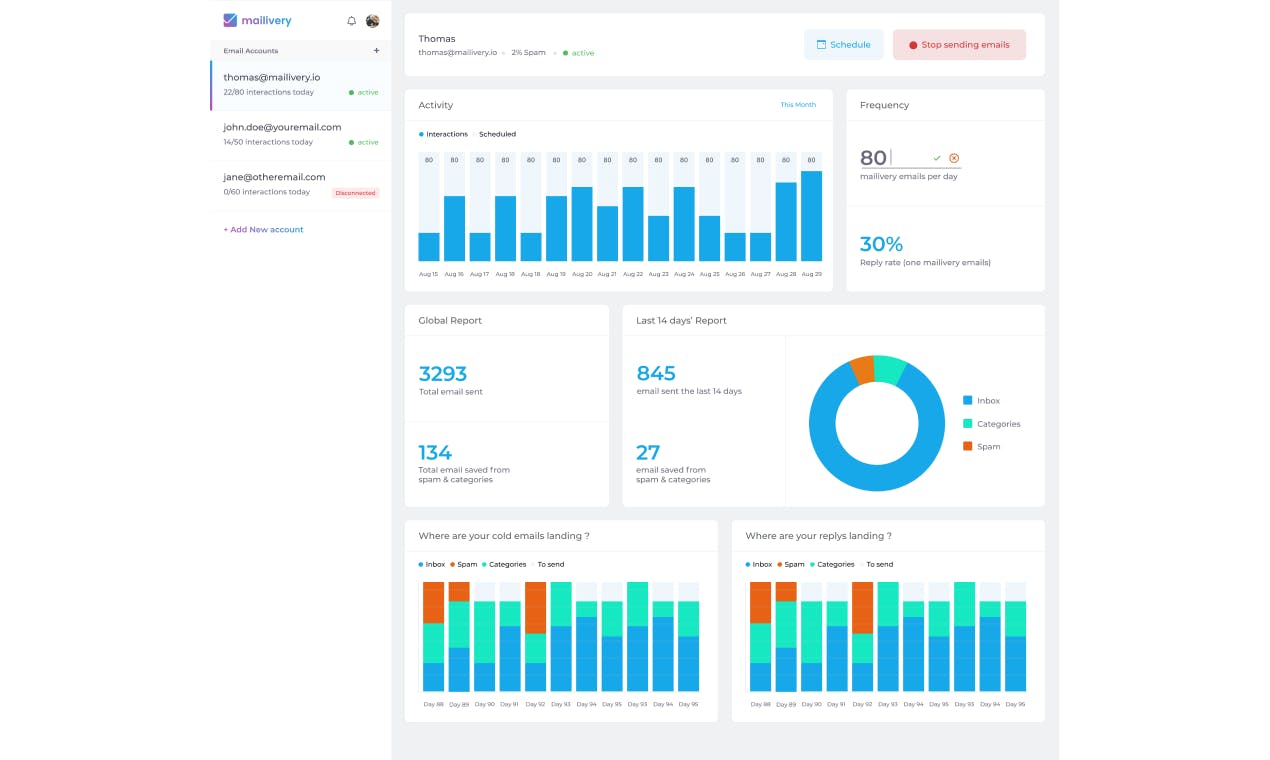This screenshot has height=760, width=1270.
Task: Click the red dot on Stop sending emails
Action: [x=913, y=45]
